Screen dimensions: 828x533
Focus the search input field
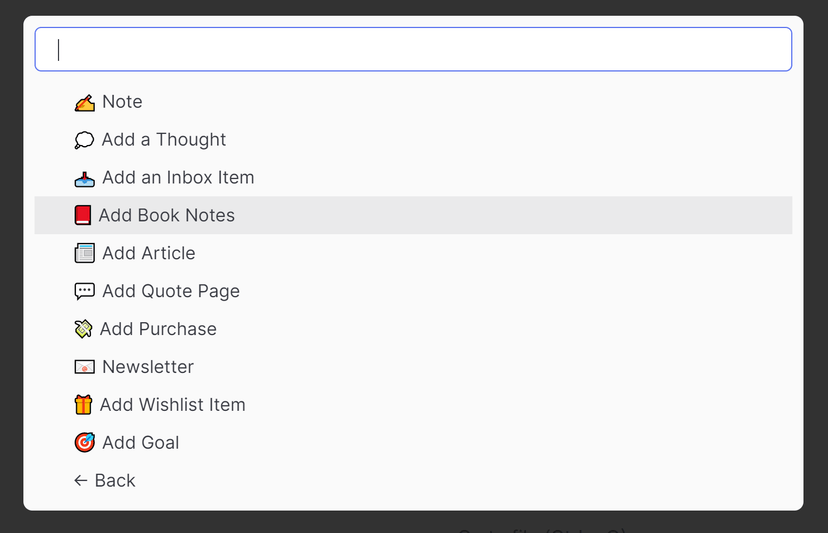pos(413,49)
